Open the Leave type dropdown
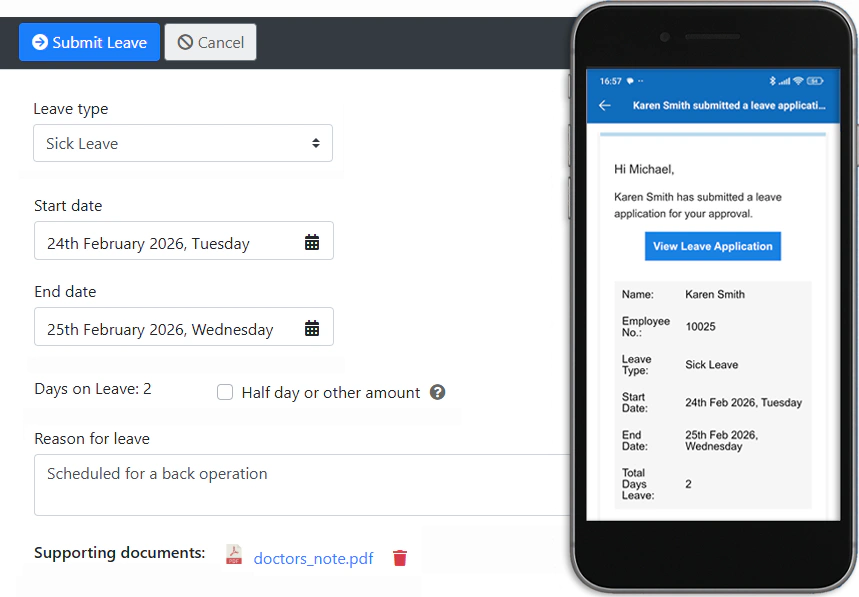The width and height of the screenshot is (859, 597). 183,143
